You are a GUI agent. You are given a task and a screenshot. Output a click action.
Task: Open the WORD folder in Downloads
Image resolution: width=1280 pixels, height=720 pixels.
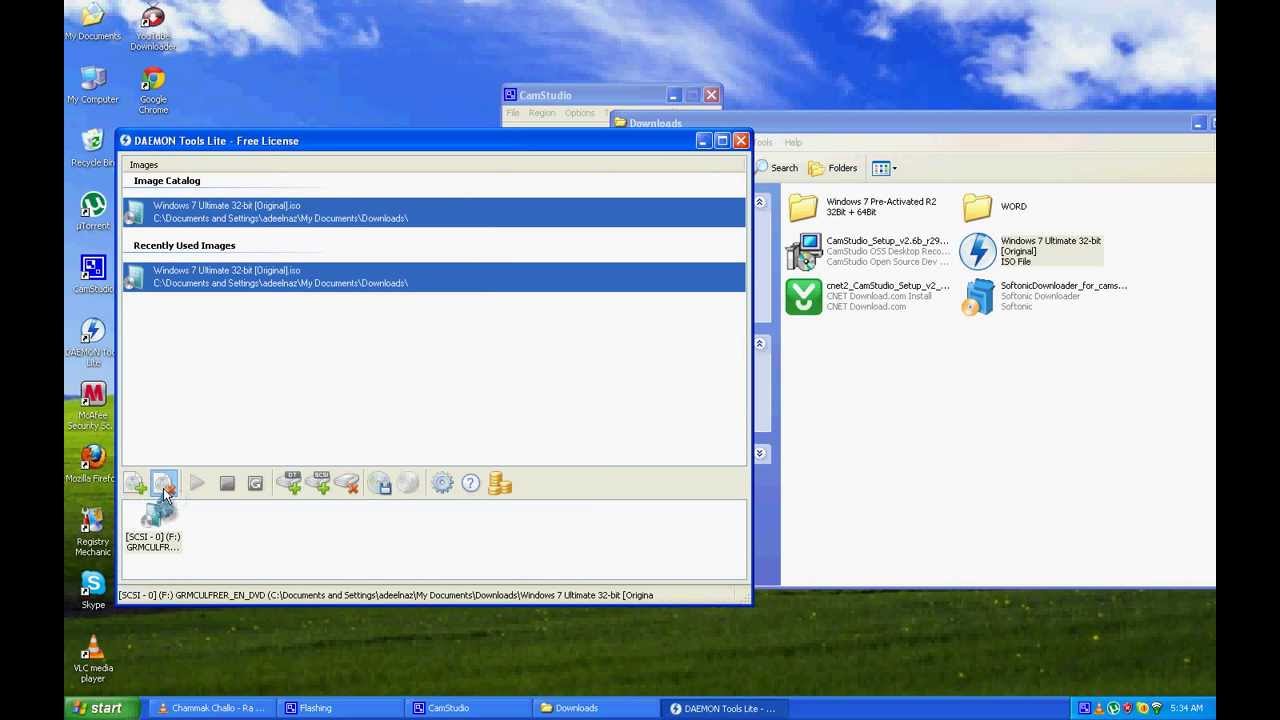(x=996, y=207)
